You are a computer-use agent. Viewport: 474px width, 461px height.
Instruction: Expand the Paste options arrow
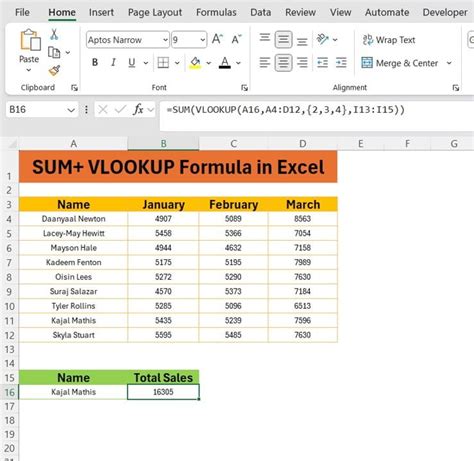coord(29,70)
